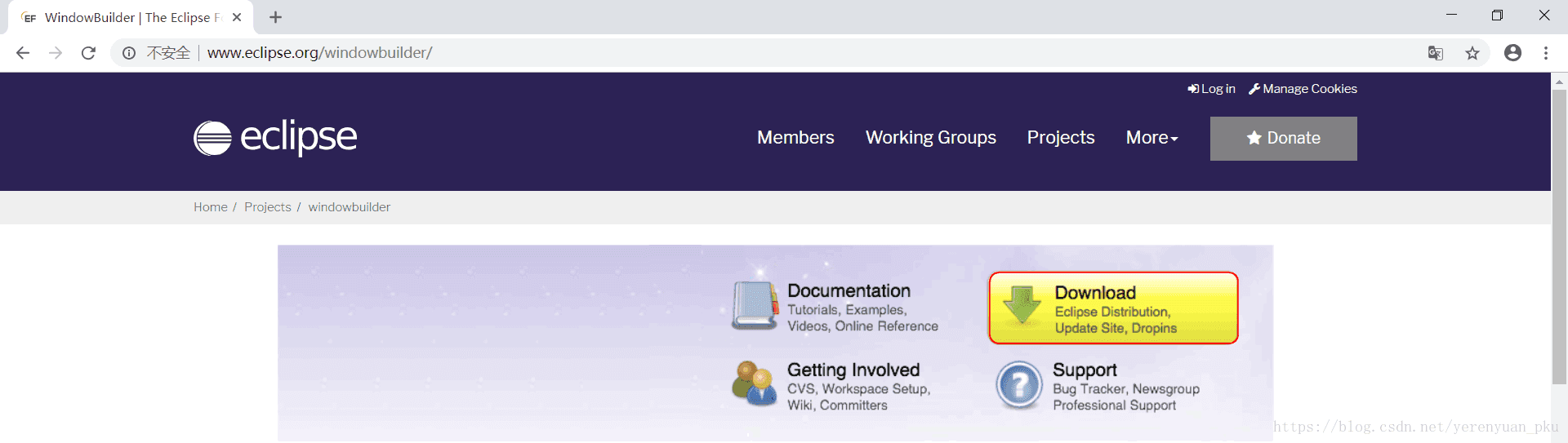The width and height of the screenshot is (1568, 443).
Task: Go forward with the browser arrow
Action: [x=56, y=53]
